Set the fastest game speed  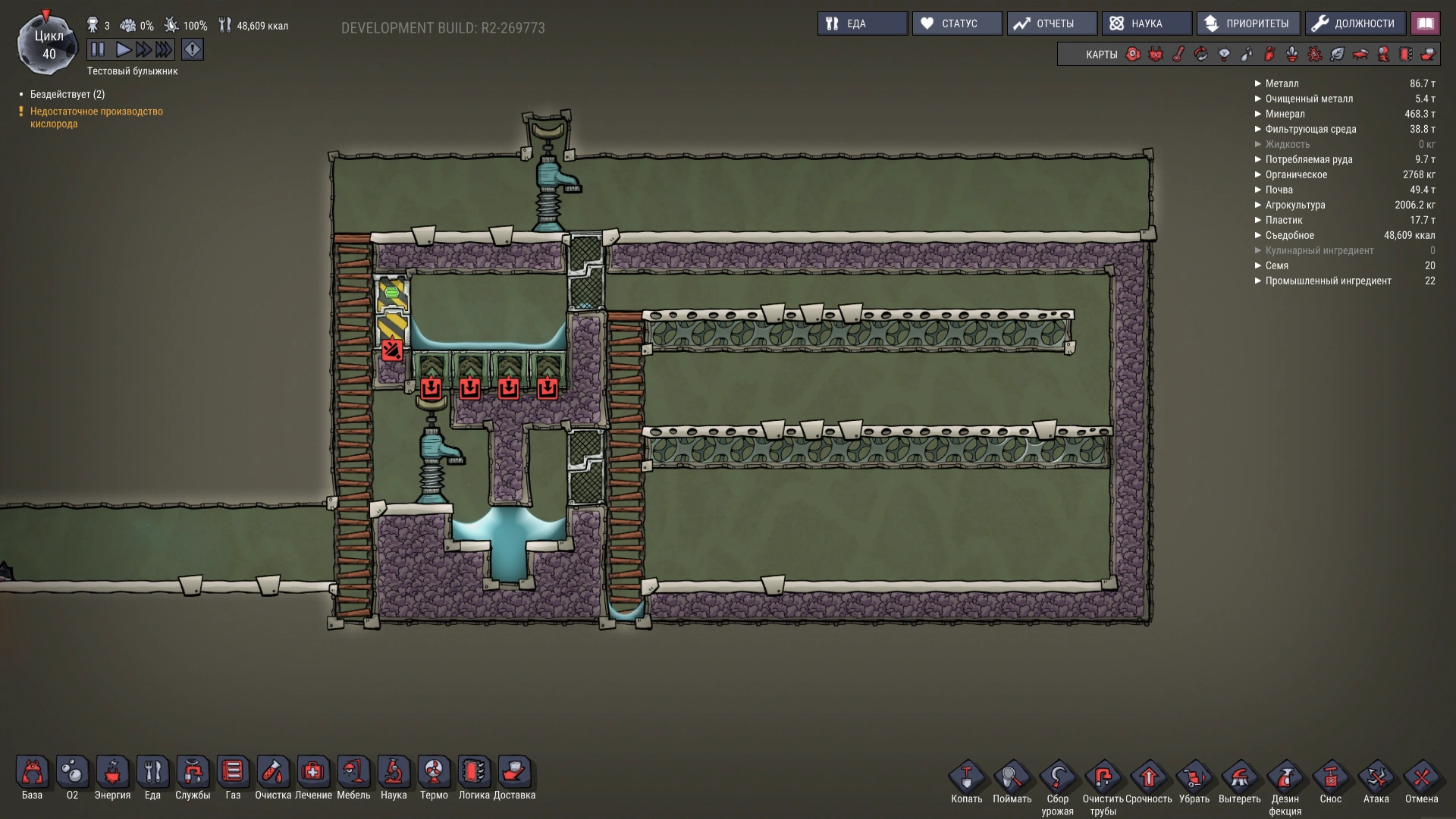[x=163, y=50]
